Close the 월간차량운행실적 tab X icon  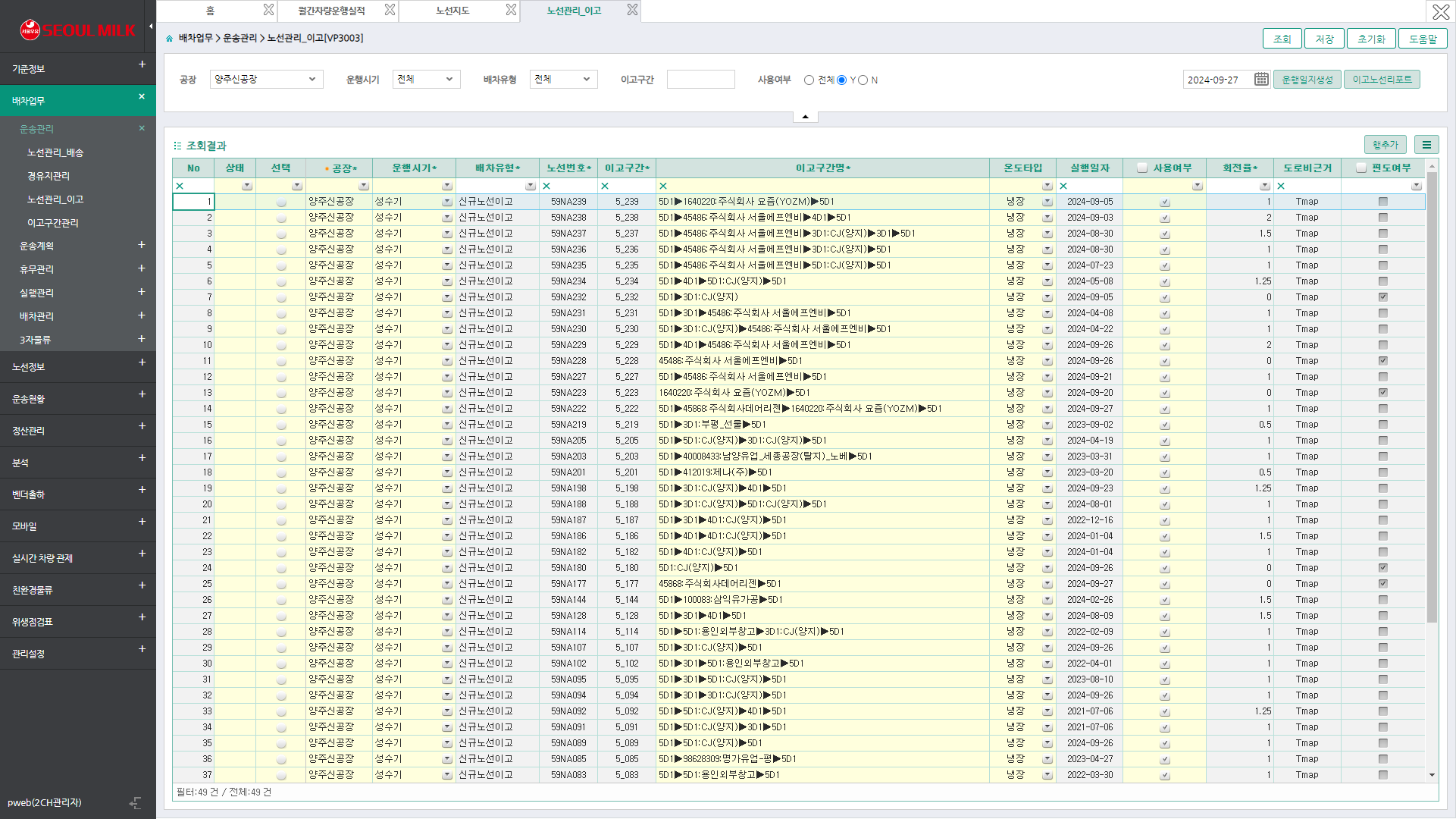pos(390,10)
